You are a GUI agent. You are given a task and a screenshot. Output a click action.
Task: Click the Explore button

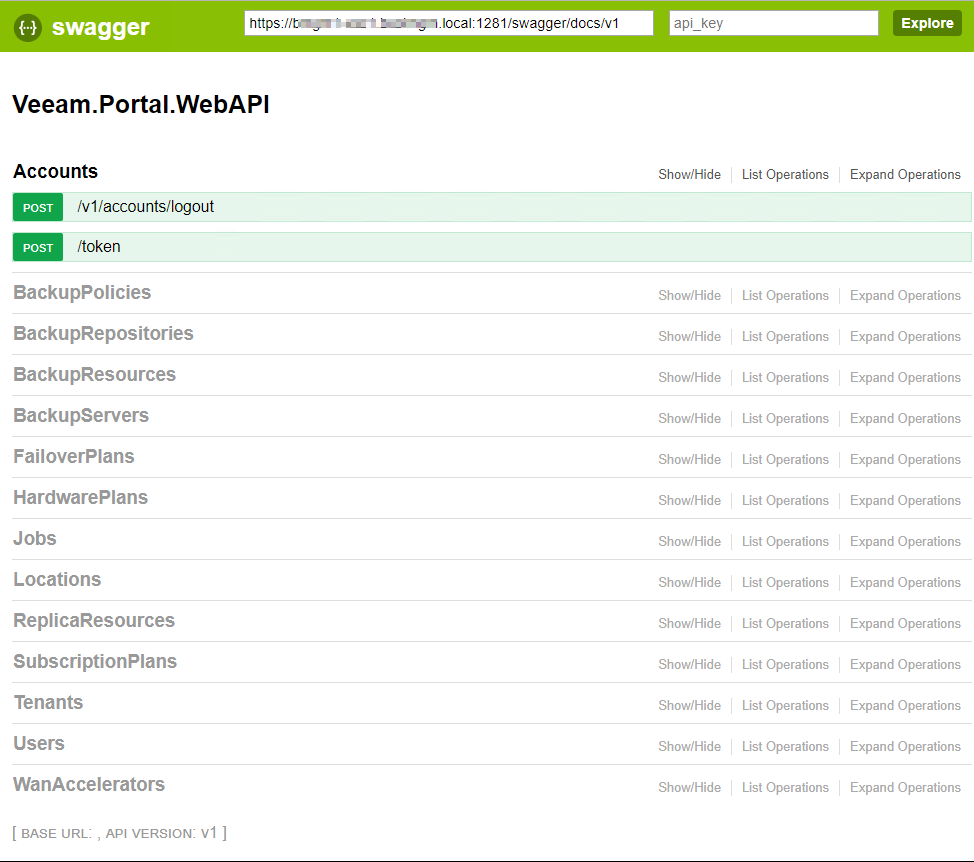pos(927,23)
